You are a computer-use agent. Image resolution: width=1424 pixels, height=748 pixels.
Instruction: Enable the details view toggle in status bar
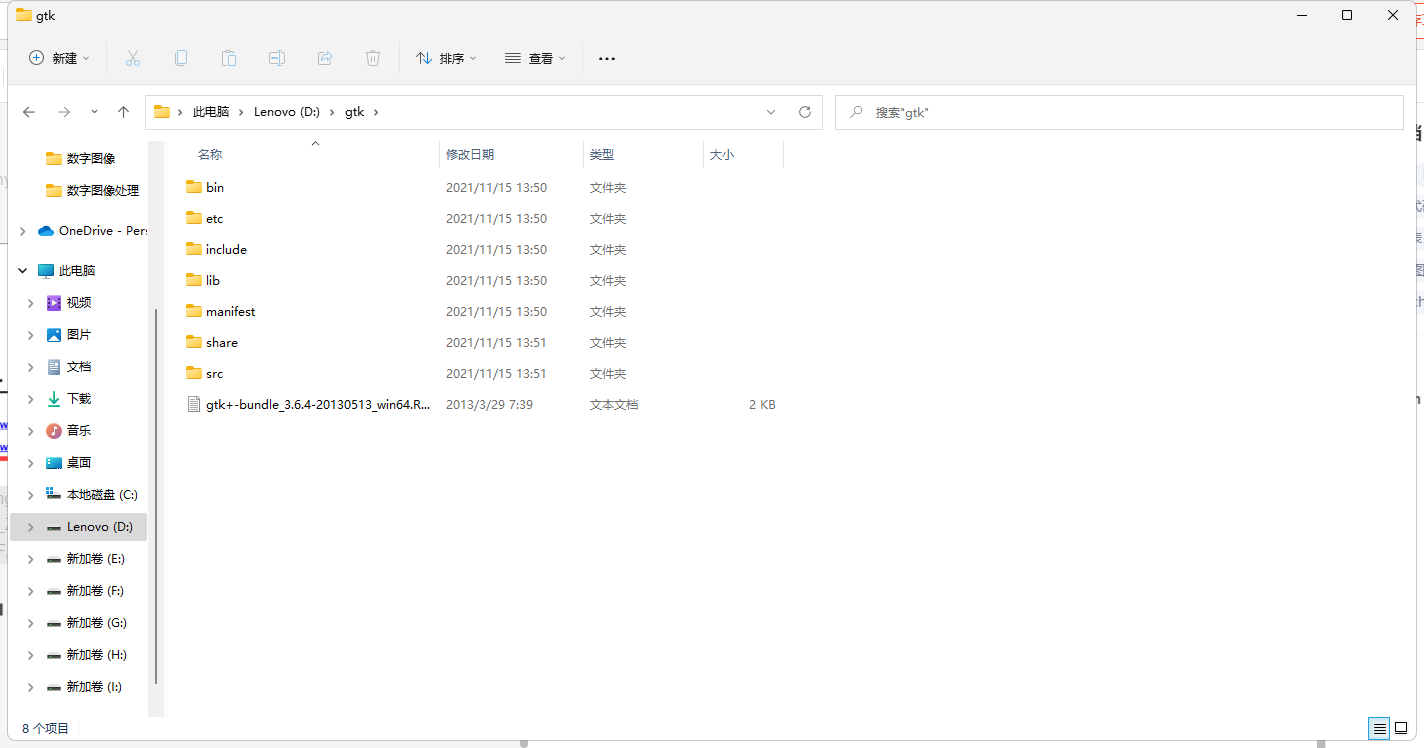pyautogui.click(x=1379, y=728)
